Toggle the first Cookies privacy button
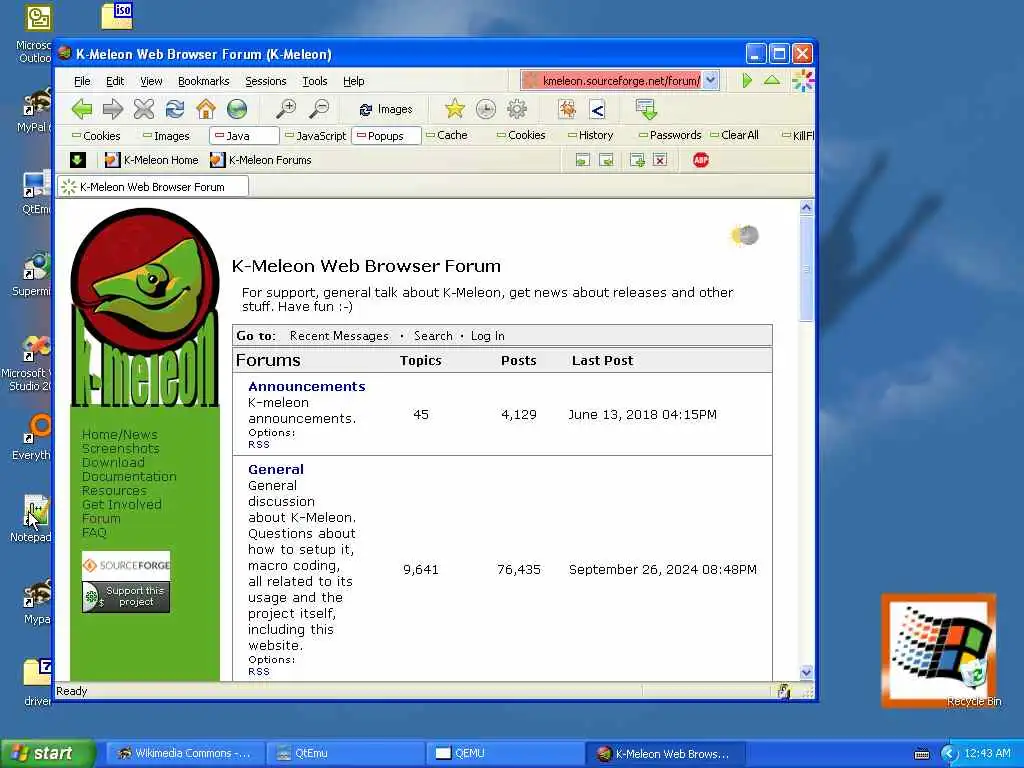Image resolution: width=1024 pixels, height=768 pixels. (97, 136)
